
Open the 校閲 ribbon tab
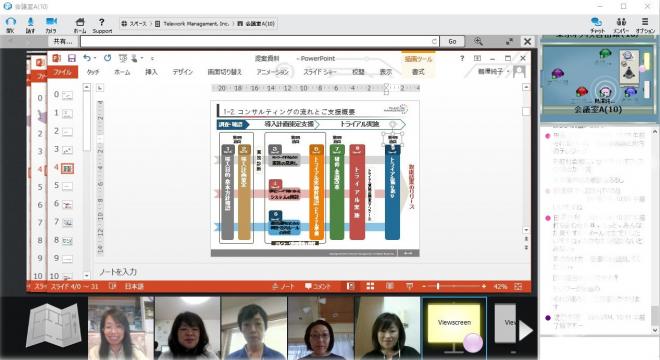358,72
